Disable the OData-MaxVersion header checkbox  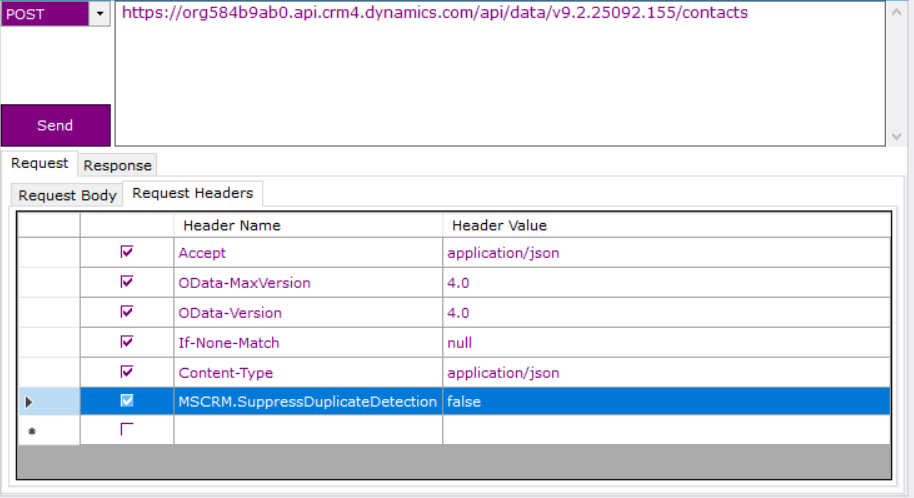[127, 282]
